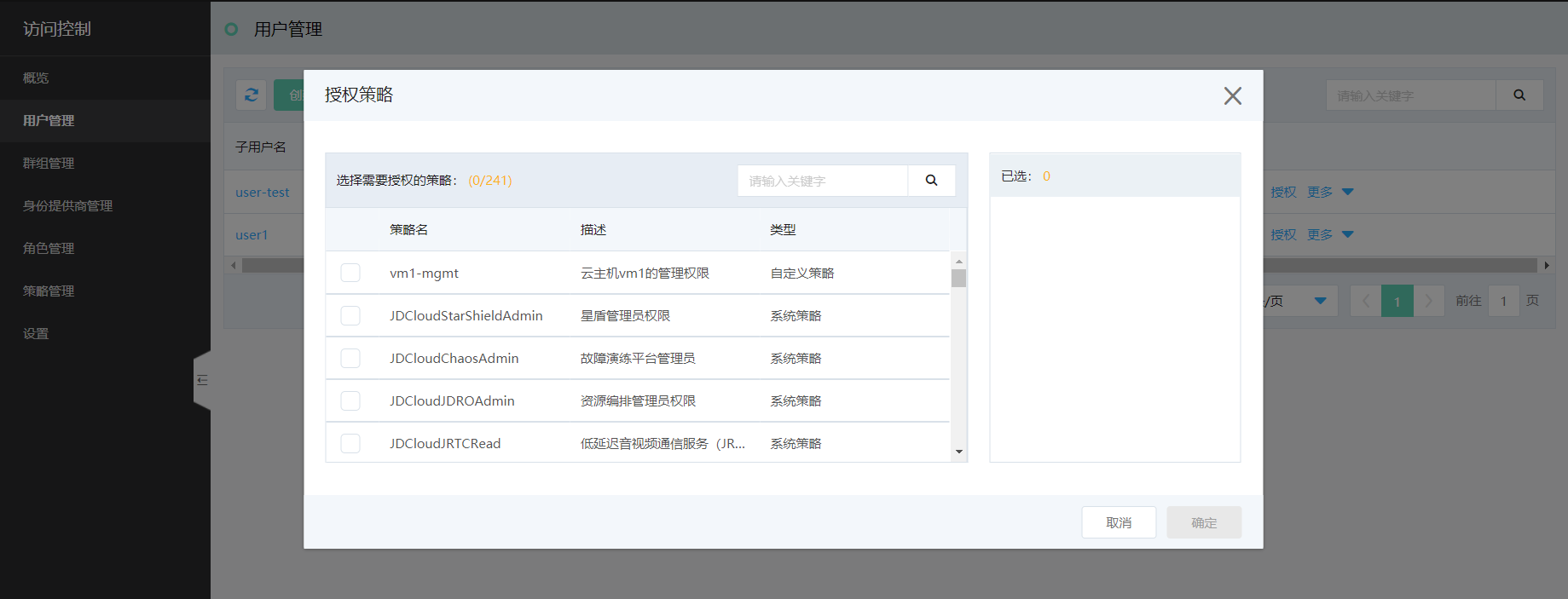Expand 更多 dropdown for user1 row
This screenshot has width=1568, height=599.
(1330, 235)
